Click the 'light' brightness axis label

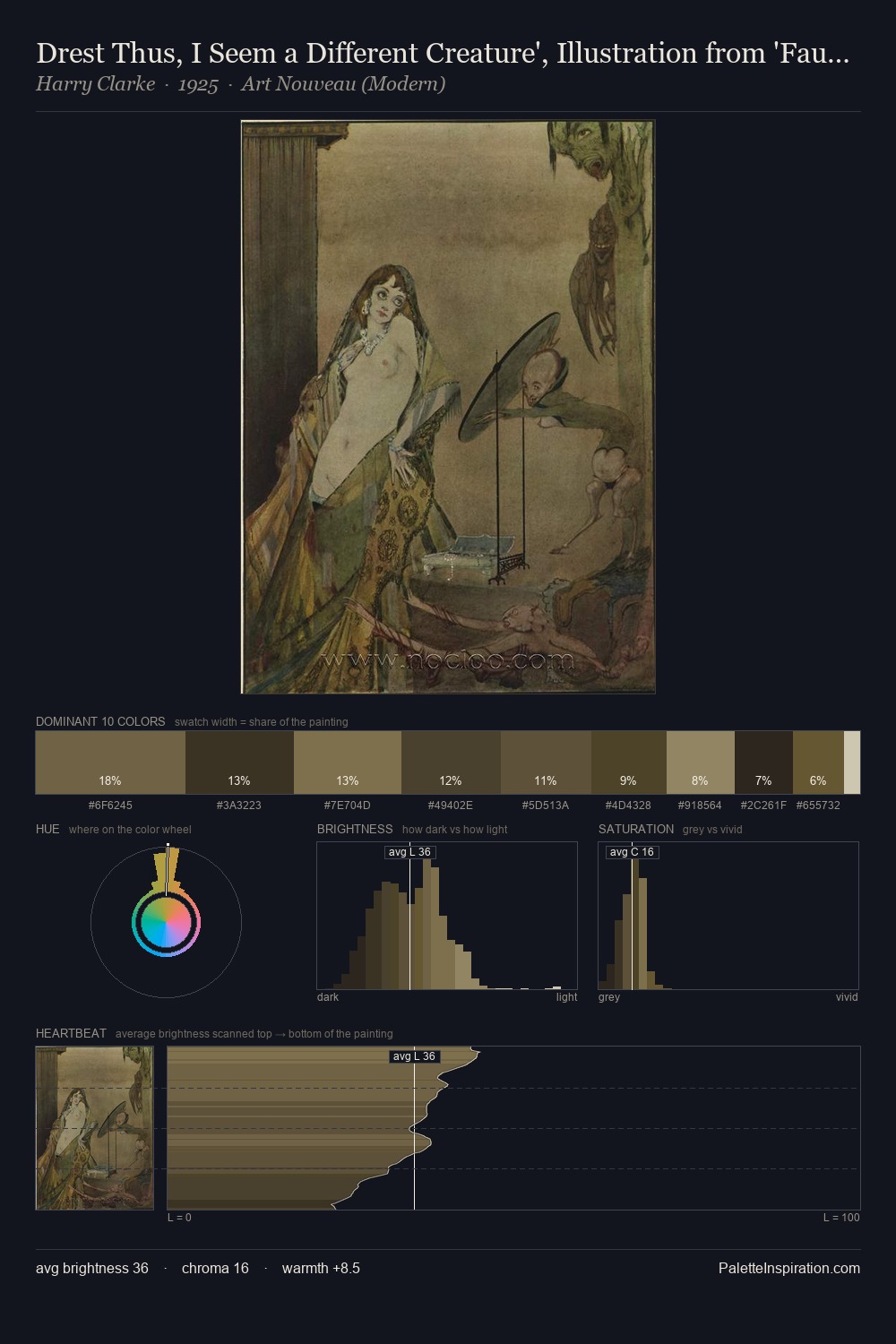(567, 997)
